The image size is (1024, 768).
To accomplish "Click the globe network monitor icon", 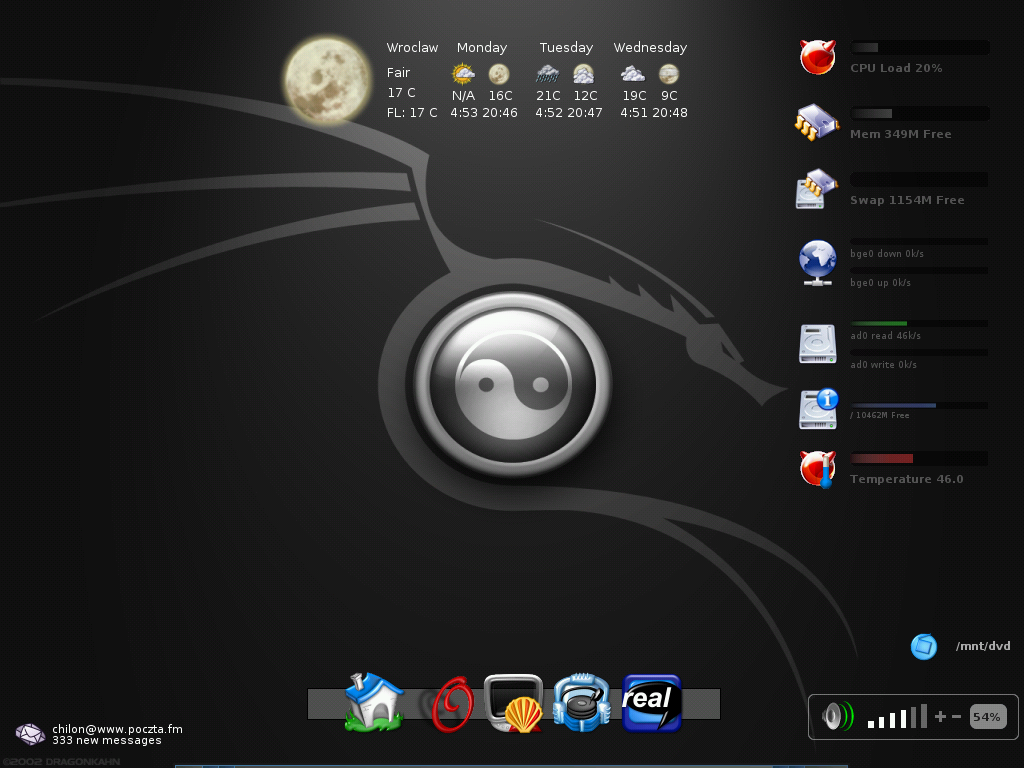I will pos(817,262).
